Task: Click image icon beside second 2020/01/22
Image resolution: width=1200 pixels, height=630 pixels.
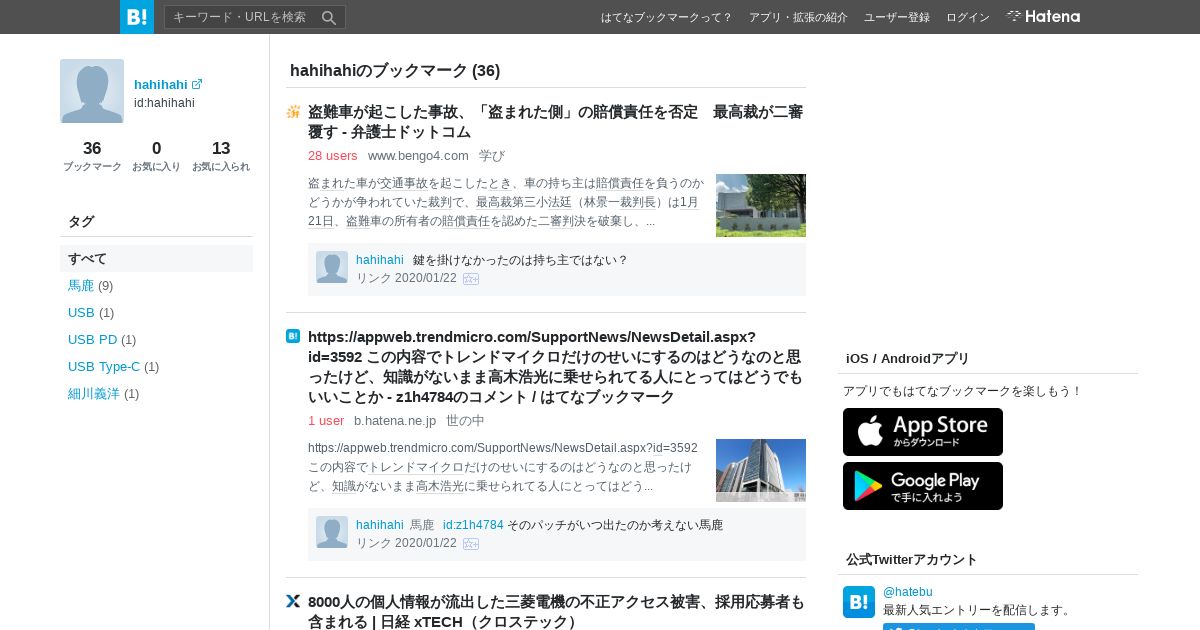Action: (471, 544)
